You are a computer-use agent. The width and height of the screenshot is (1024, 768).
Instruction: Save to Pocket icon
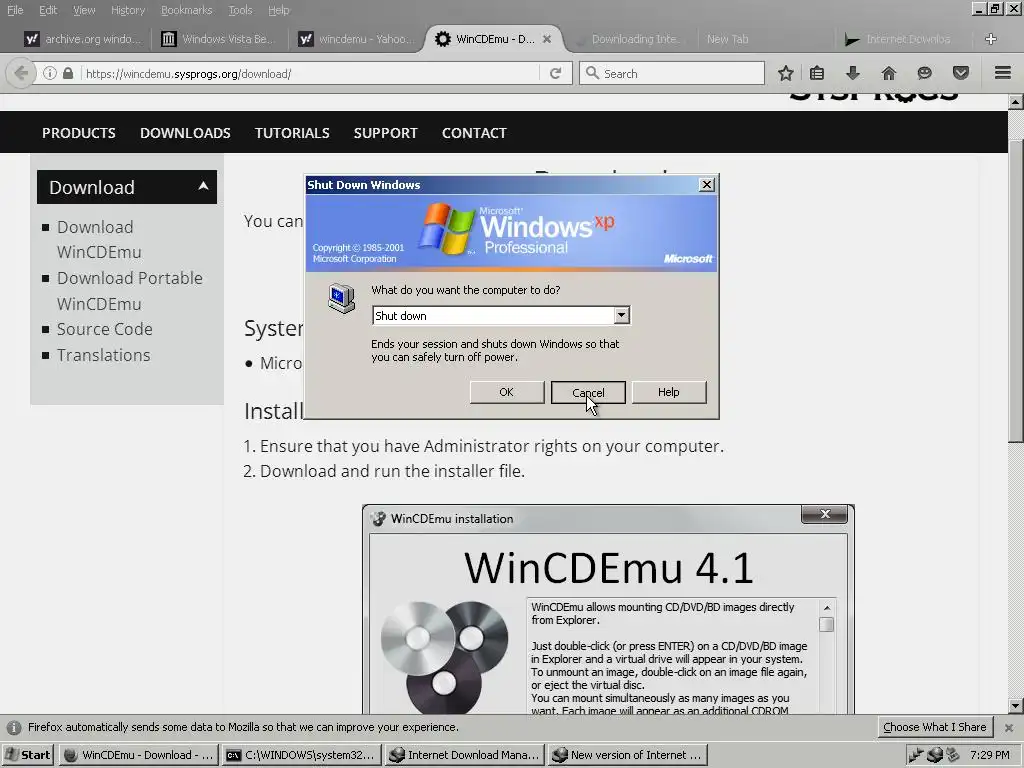(960, 73)
